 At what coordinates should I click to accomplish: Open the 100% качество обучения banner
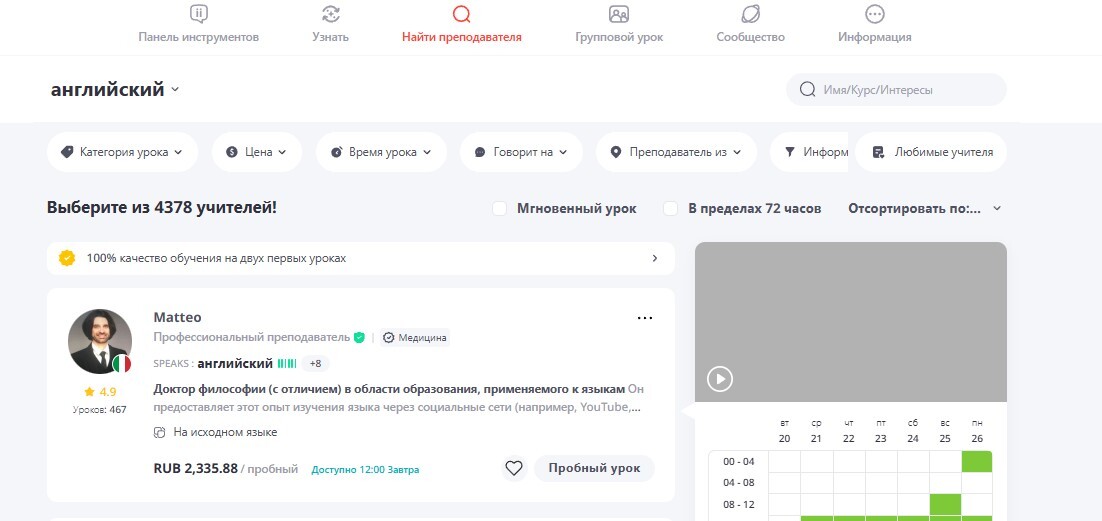click(361, 258)
